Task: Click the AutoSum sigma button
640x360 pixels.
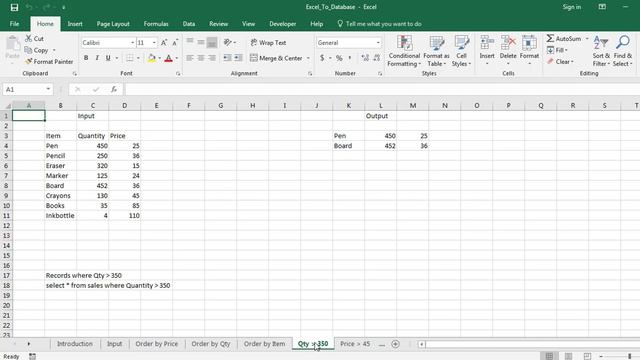Action: click(x=564, y=38)
